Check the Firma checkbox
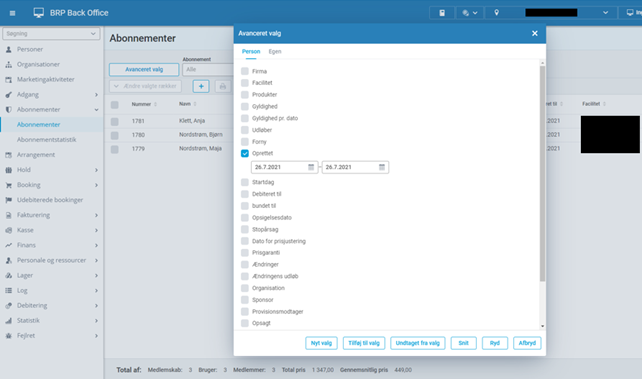 click(245, 71)
